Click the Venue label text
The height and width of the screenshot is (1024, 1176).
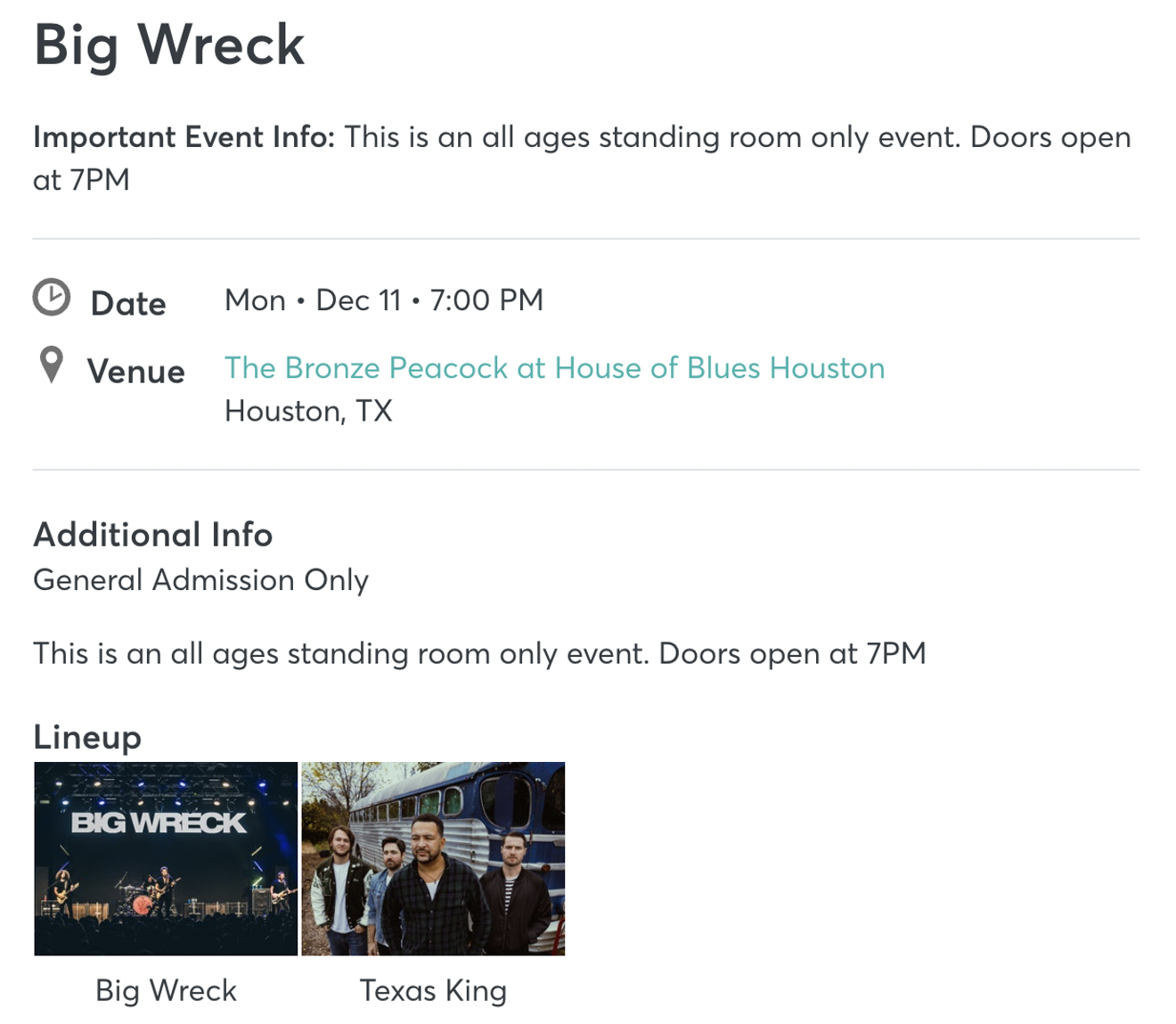point(135,372)
